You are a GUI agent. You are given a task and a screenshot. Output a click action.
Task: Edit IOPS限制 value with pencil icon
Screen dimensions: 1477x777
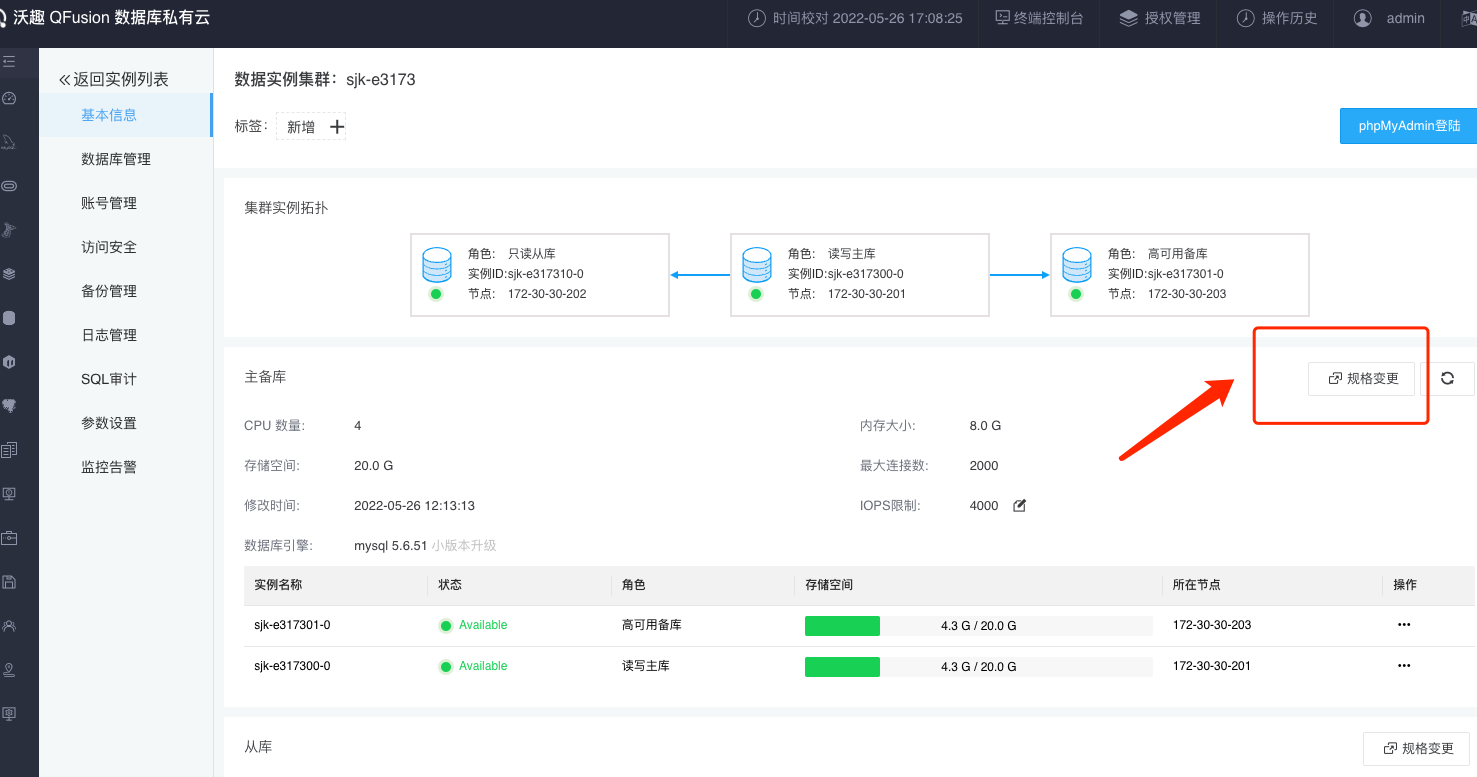pyautogui.click(x=1020, y=505)
